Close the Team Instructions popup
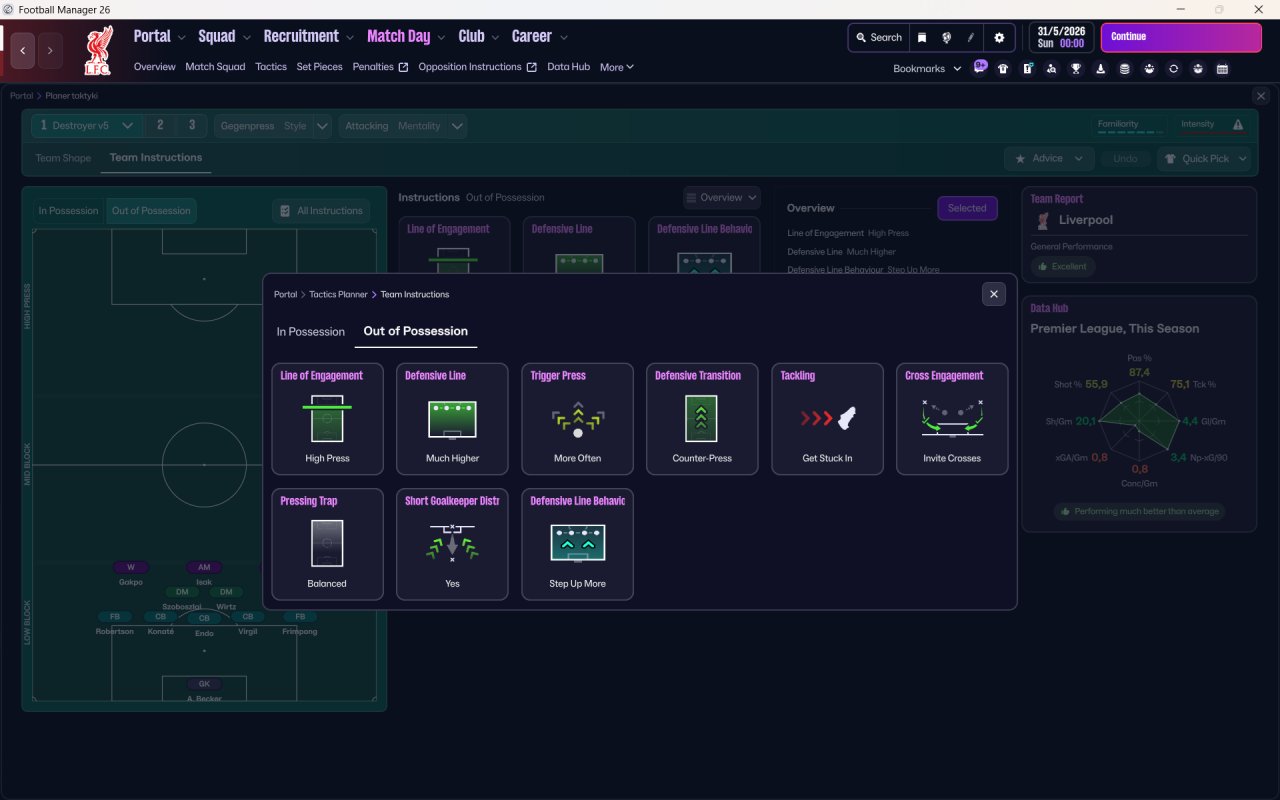 (993, 294)
